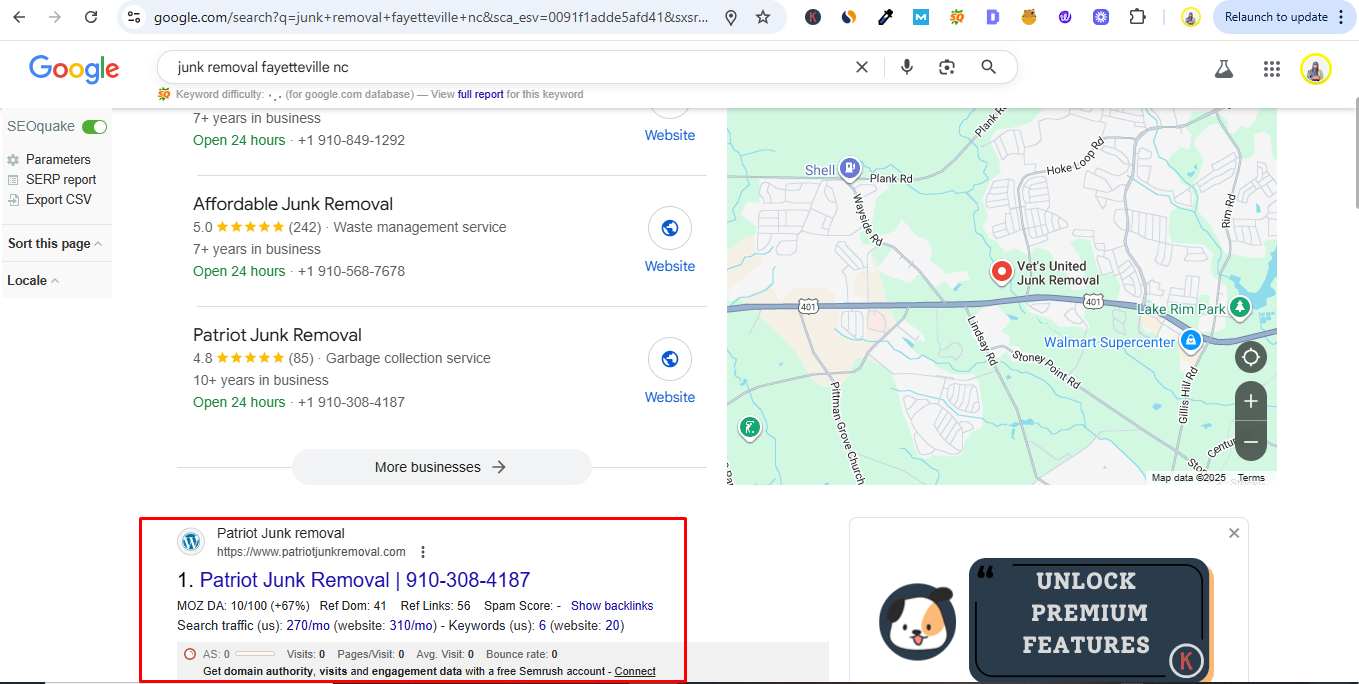
Task: Open Search Labs flask icon
Action: click(1223, 68)
